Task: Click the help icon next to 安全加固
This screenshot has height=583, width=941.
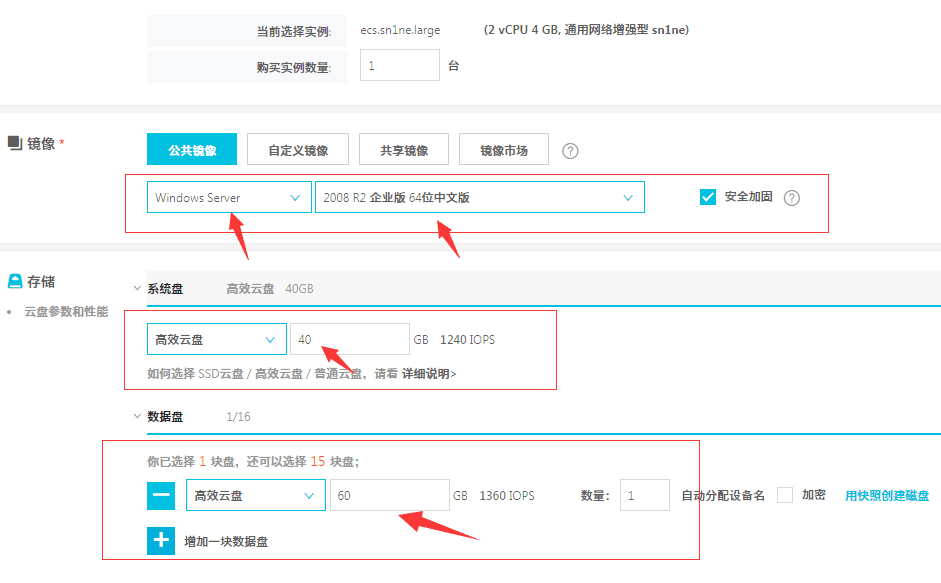Action: [791, 198]
